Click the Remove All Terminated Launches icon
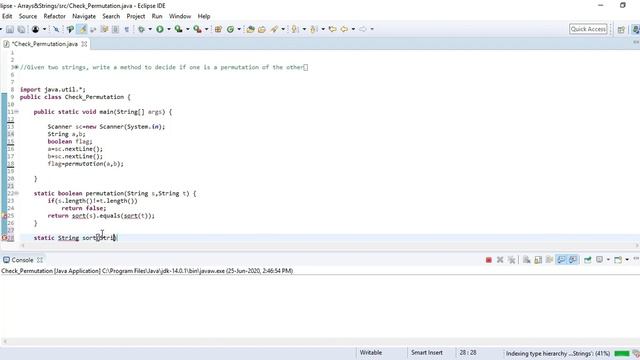 coord(511,260)
